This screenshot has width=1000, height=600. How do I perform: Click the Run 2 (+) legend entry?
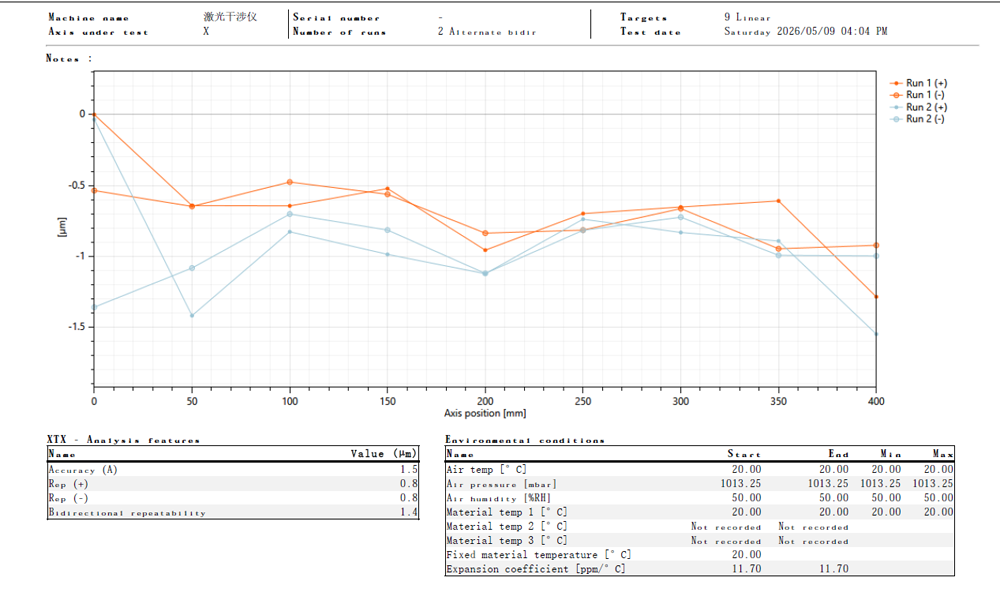[918, 107]
